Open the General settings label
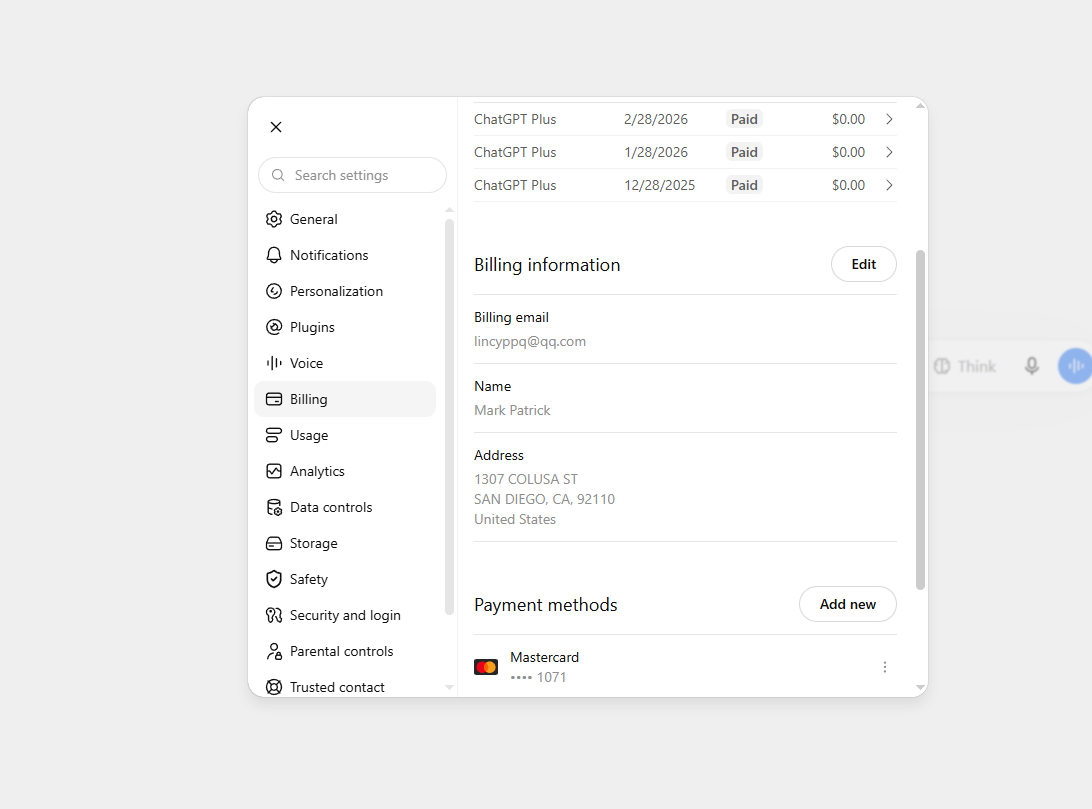This screenshot has width=1092, height=809. (x=313, y=219)
